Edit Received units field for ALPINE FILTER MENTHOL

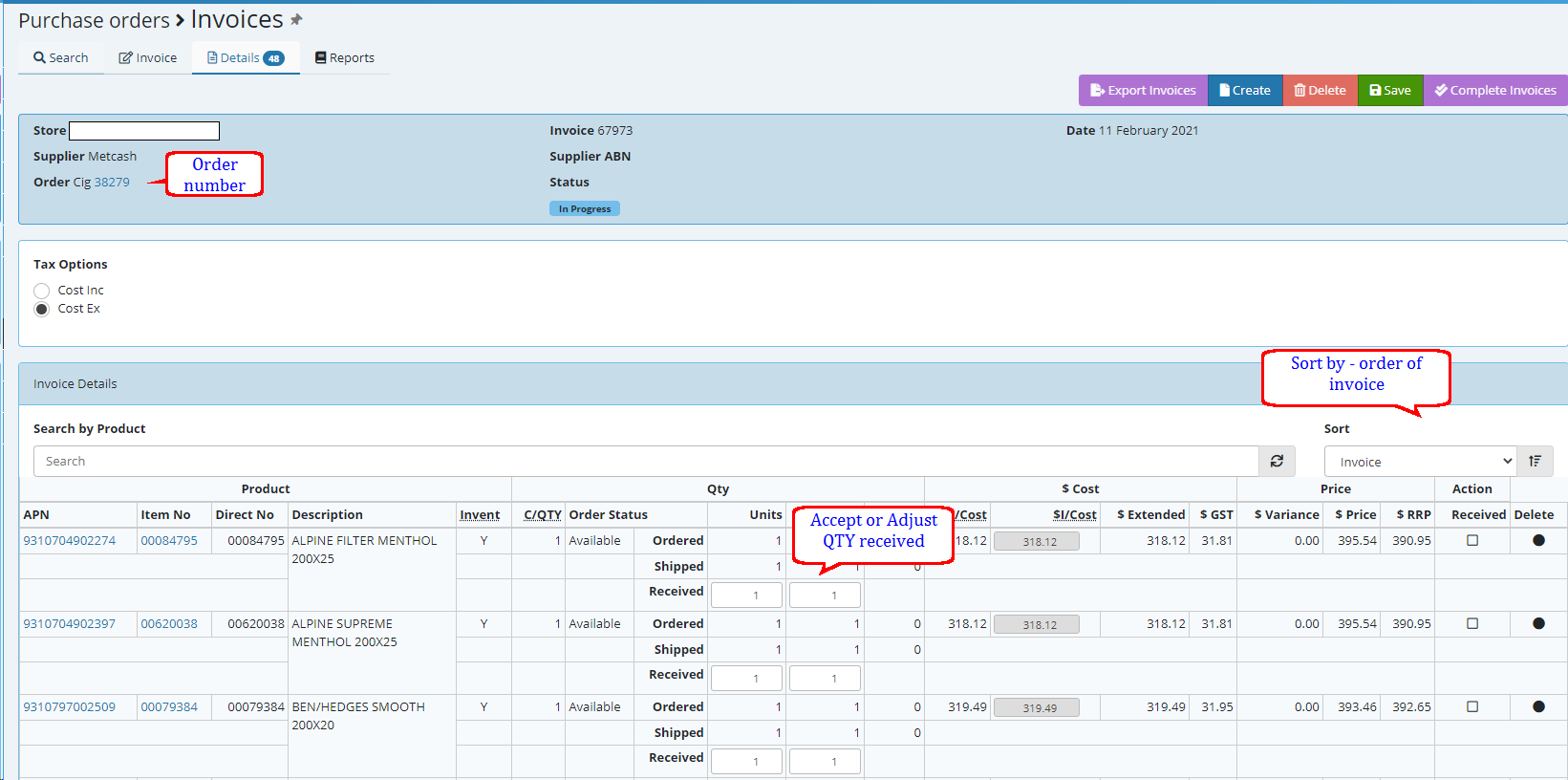tap(747, 595)
